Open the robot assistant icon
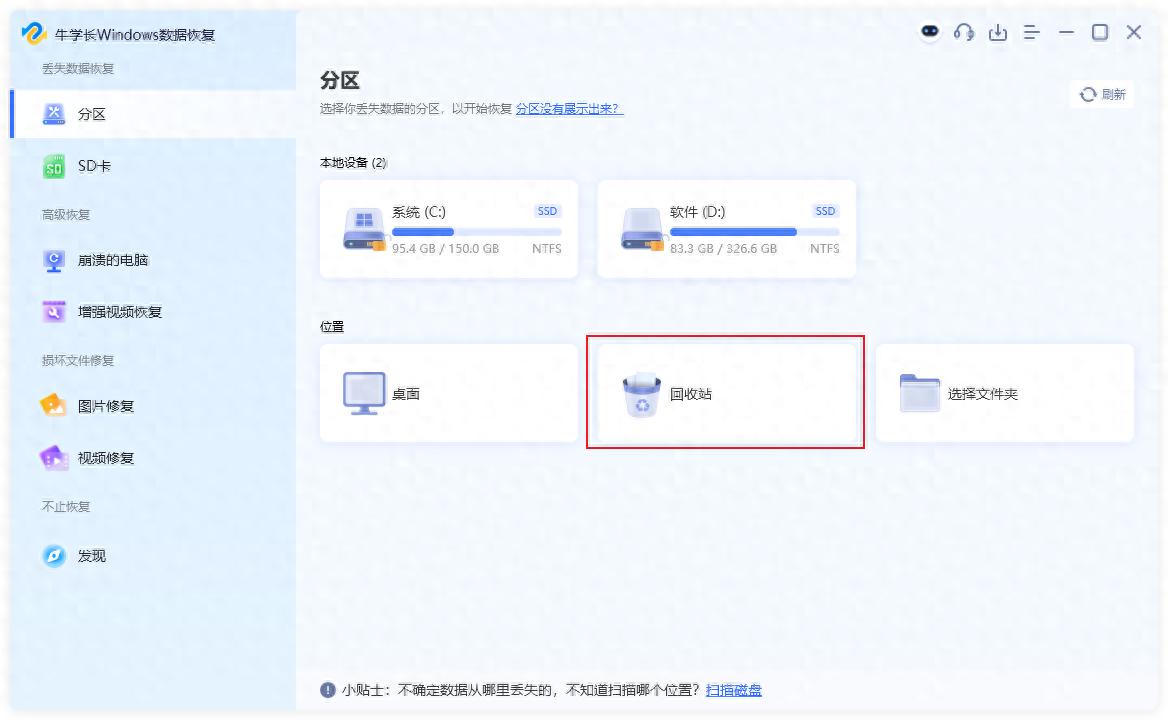 930,31
